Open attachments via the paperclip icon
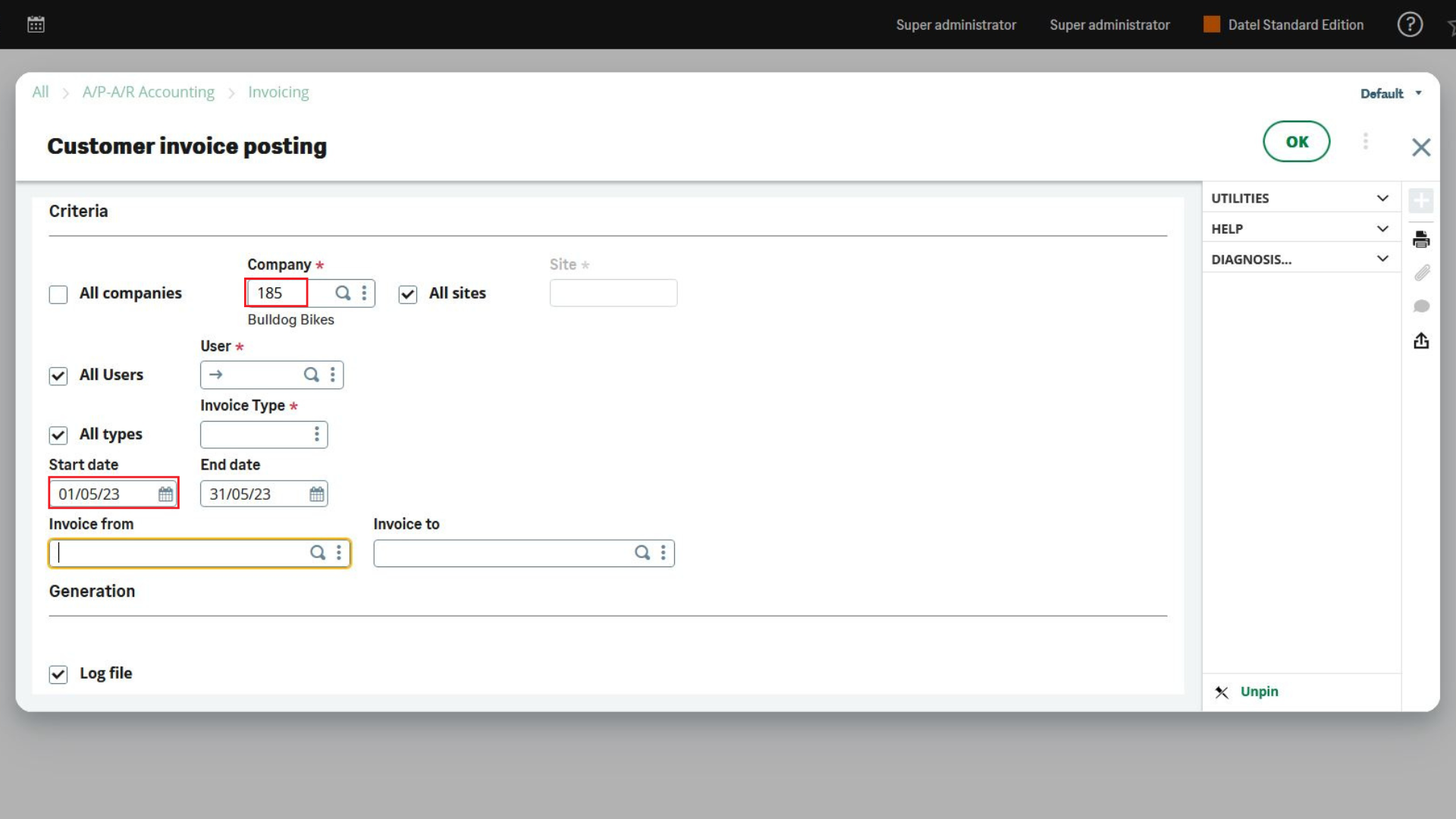 click(x=1422, y=272)
